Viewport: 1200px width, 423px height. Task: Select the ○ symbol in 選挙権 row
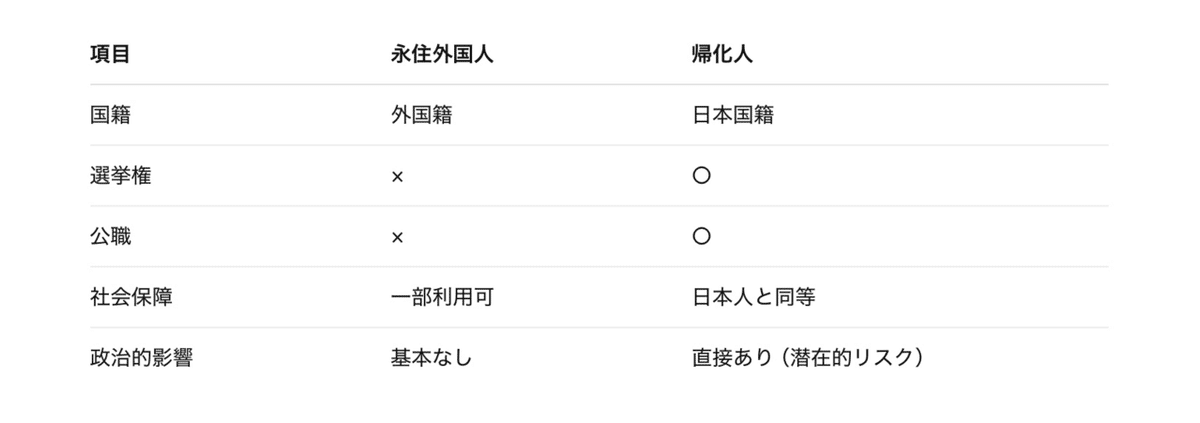pyautogui.click(x=701, y=176)
